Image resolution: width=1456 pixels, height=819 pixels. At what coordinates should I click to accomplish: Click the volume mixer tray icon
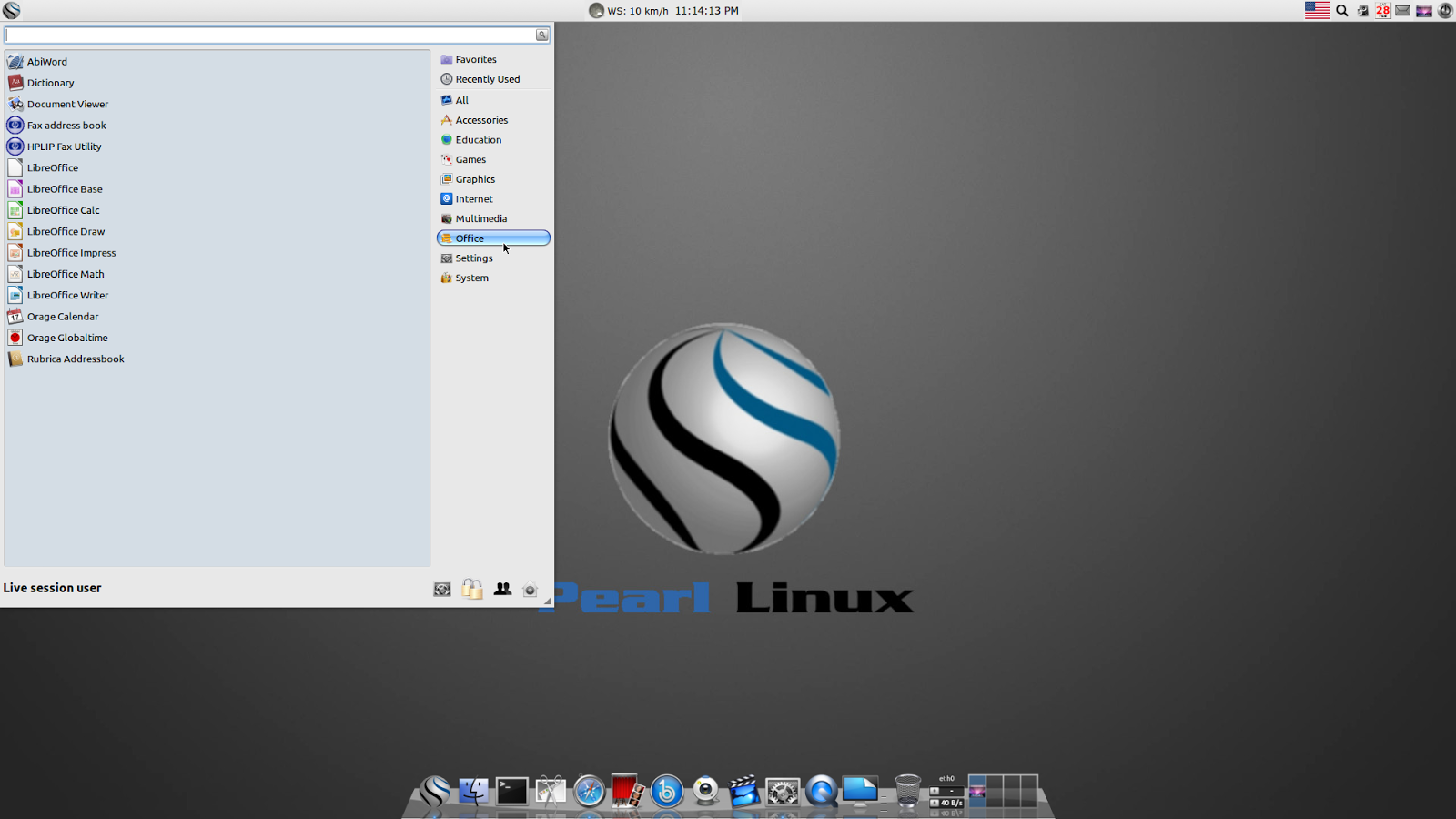[1362, 11]
